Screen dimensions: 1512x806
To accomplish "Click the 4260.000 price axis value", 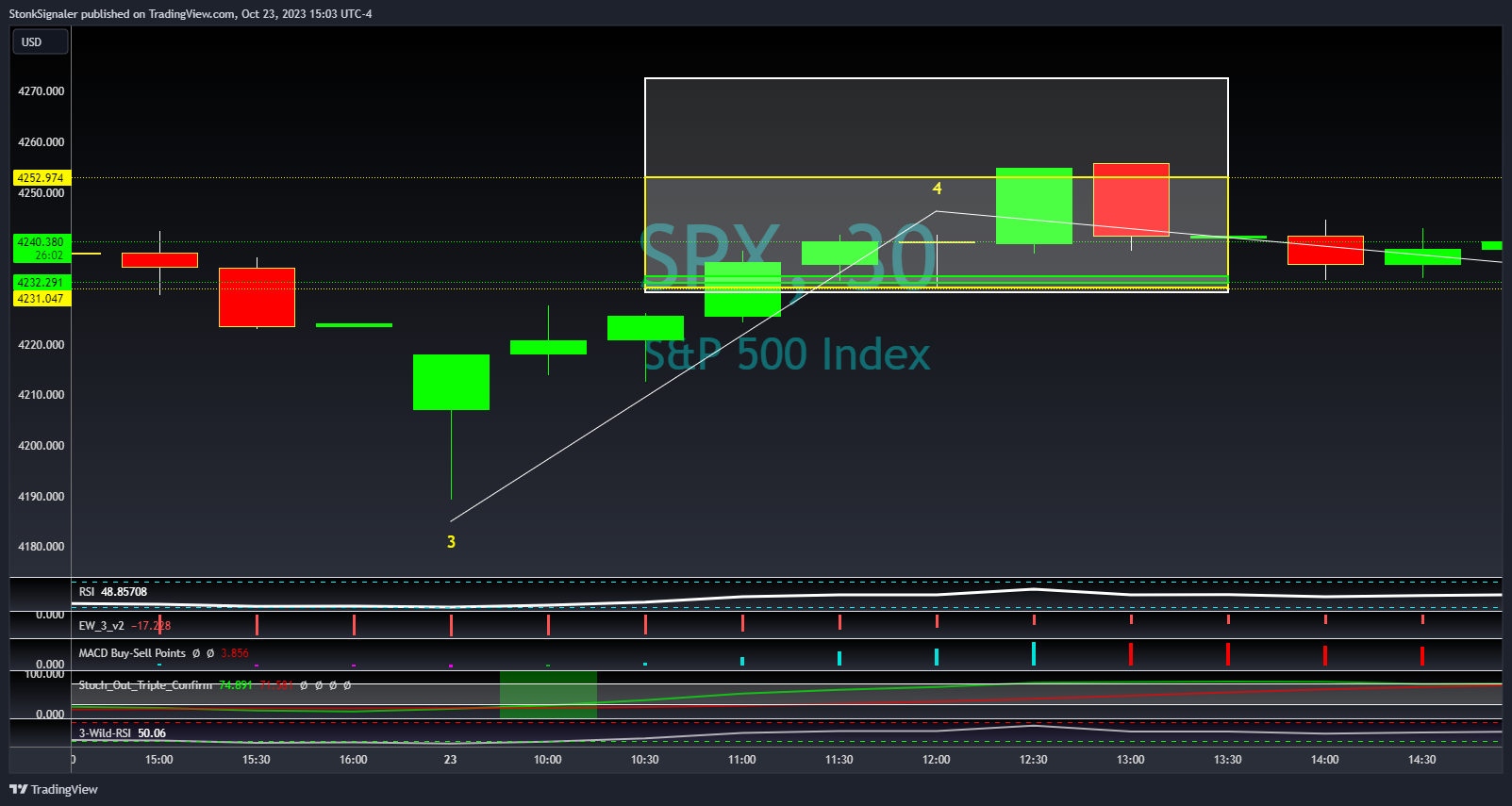I will [42, 142].
